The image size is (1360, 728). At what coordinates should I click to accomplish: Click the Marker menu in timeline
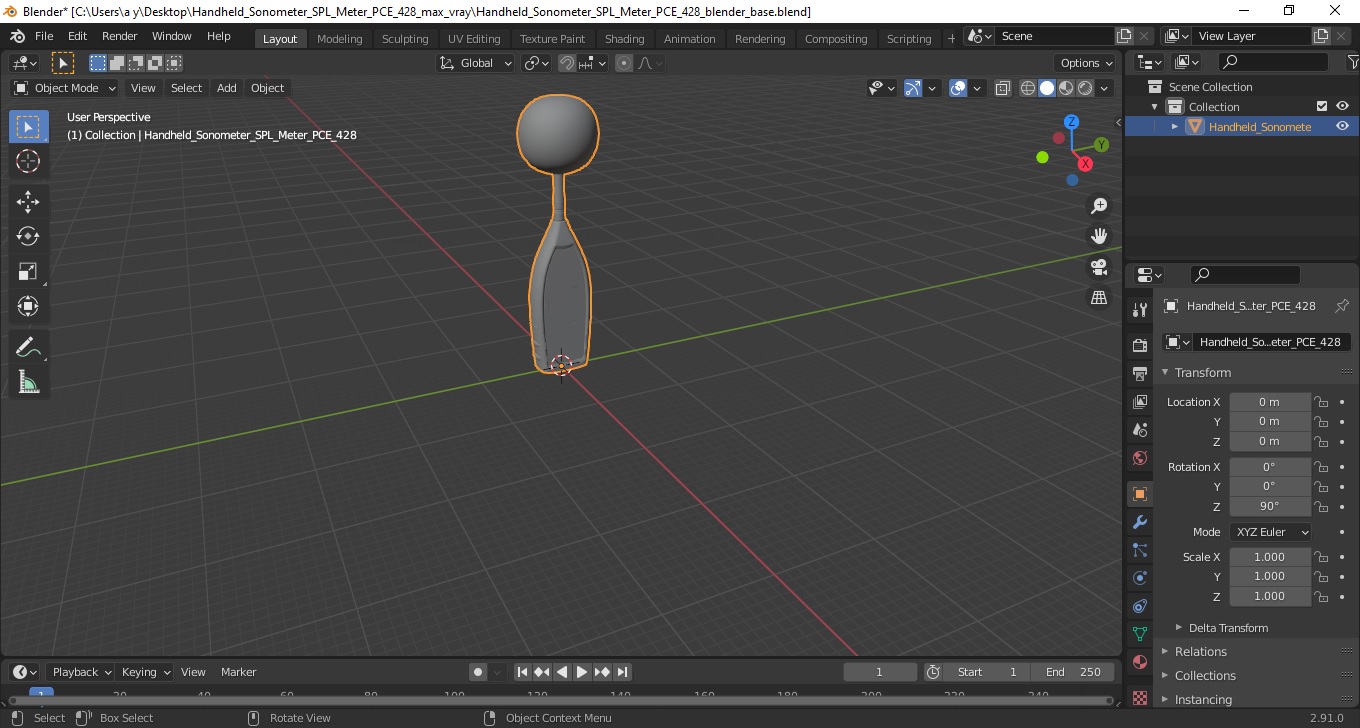point(238,672)
